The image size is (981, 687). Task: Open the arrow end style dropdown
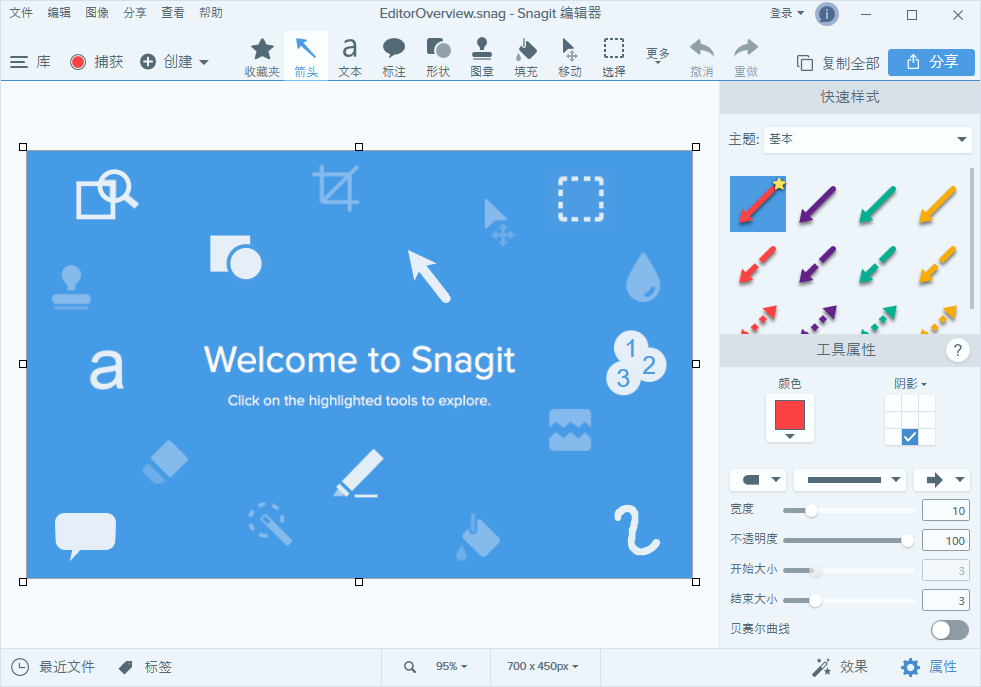click(941, 480)
